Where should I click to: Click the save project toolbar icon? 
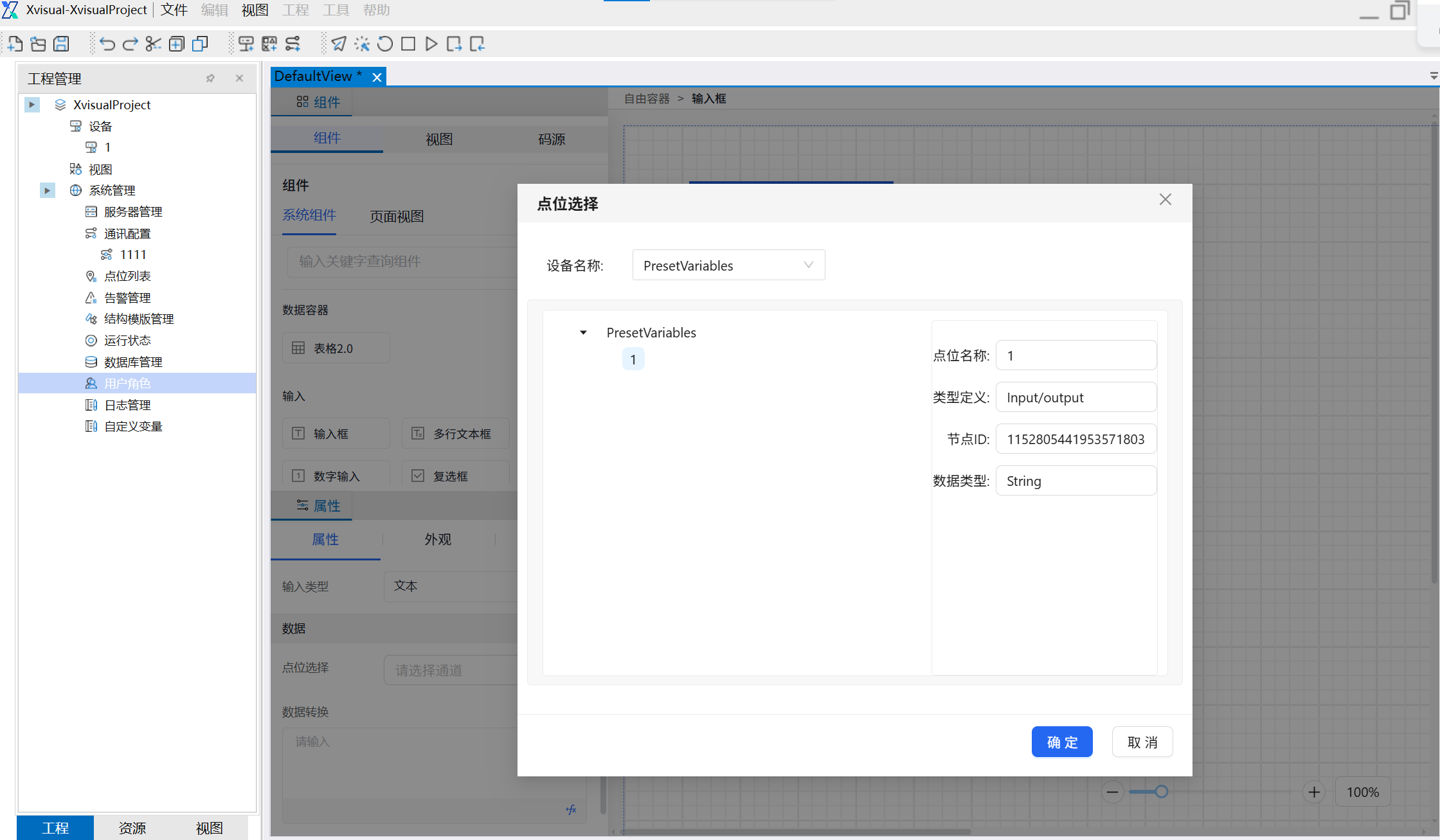[x=61, y=44]
